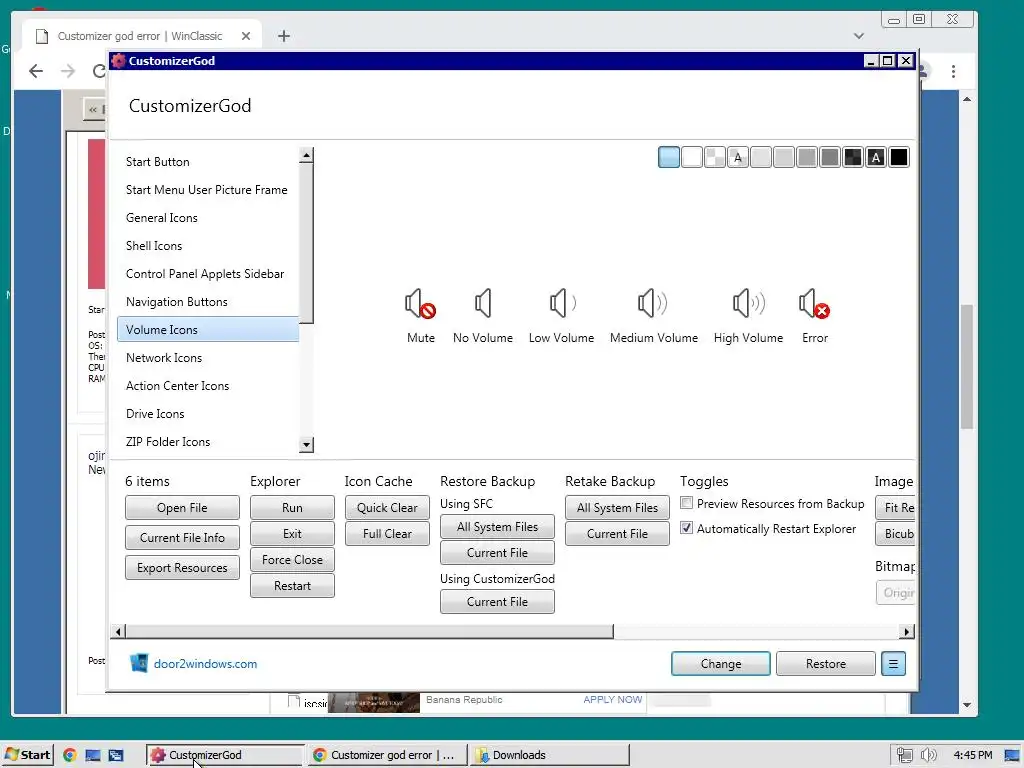Viewport: 1024px width, 768px height.
Task: Select Start Button in the category list
Action: pyautogui.click(x=208, y=161)
